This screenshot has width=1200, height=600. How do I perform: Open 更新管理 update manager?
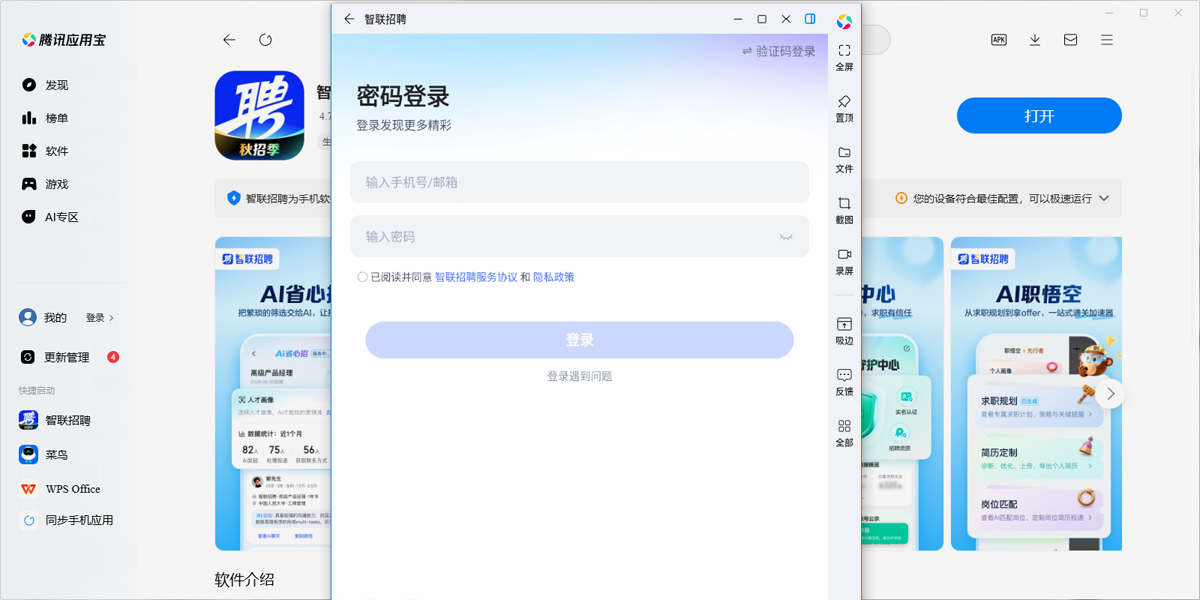(x=56, y=357)
